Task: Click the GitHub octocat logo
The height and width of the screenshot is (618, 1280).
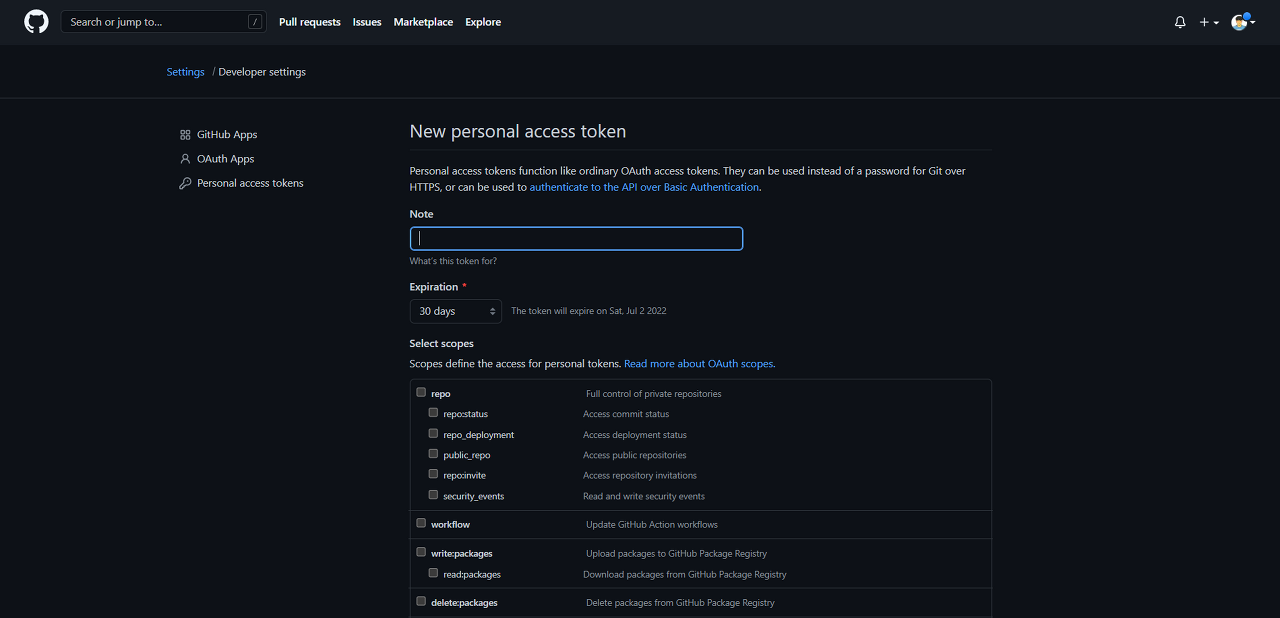Action: 35,21
